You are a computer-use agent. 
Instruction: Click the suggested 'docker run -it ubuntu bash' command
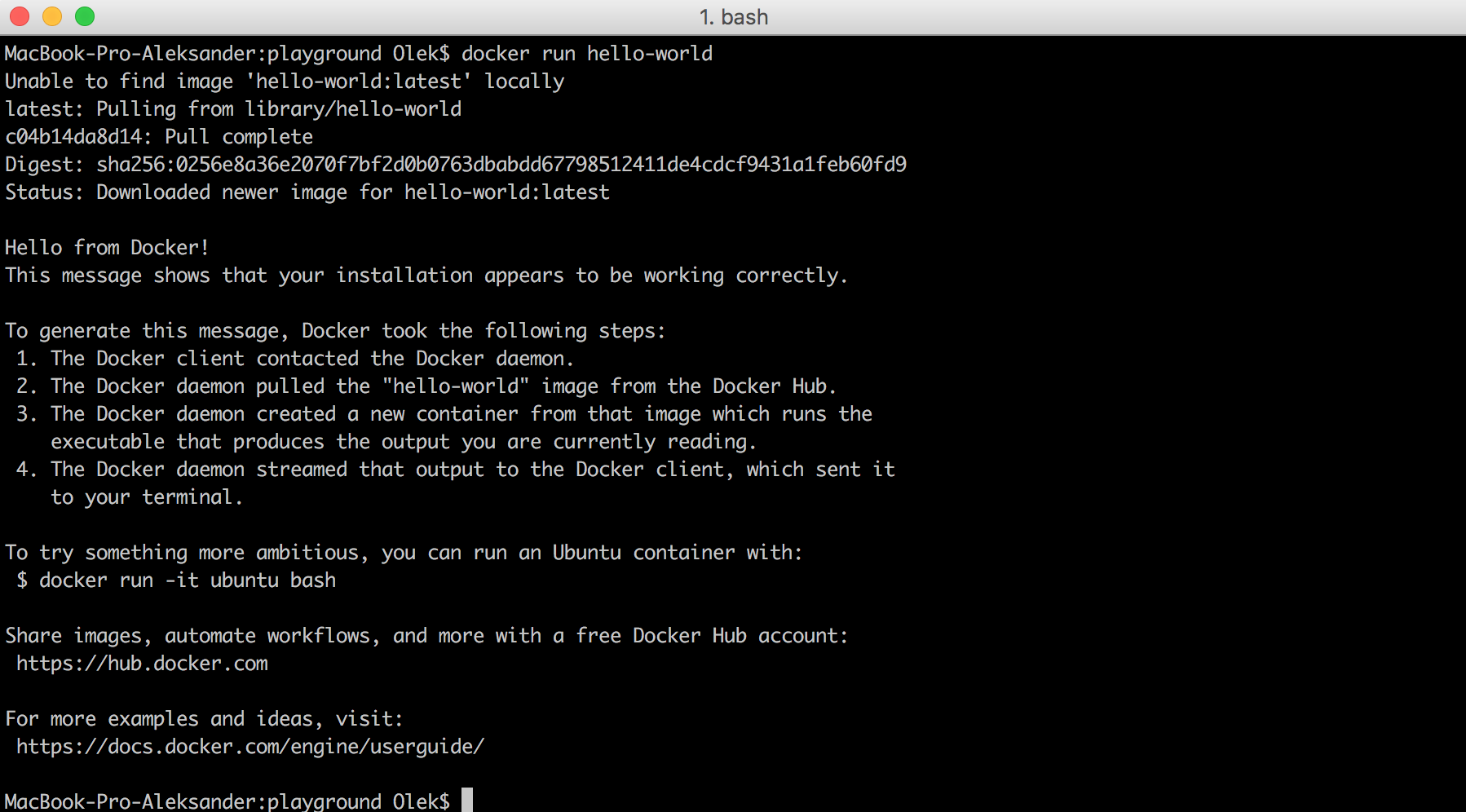[177, 580]
